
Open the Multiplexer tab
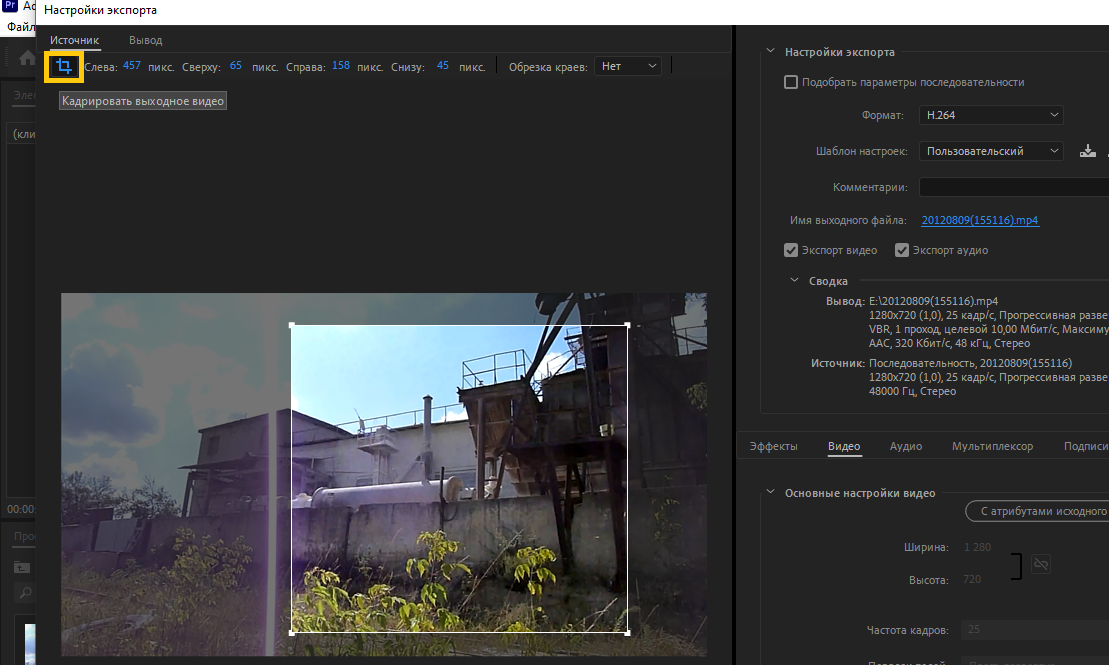[992, 446]
